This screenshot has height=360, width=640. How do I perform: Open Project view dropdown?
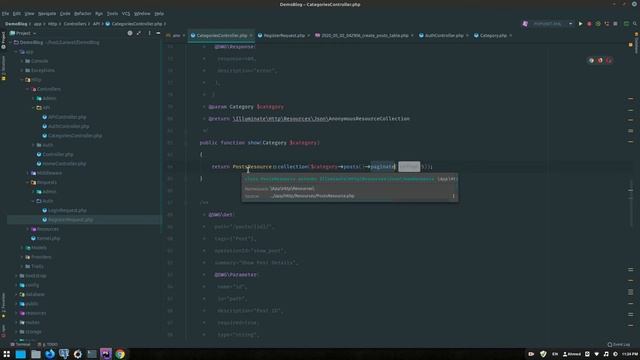point(23,33)
